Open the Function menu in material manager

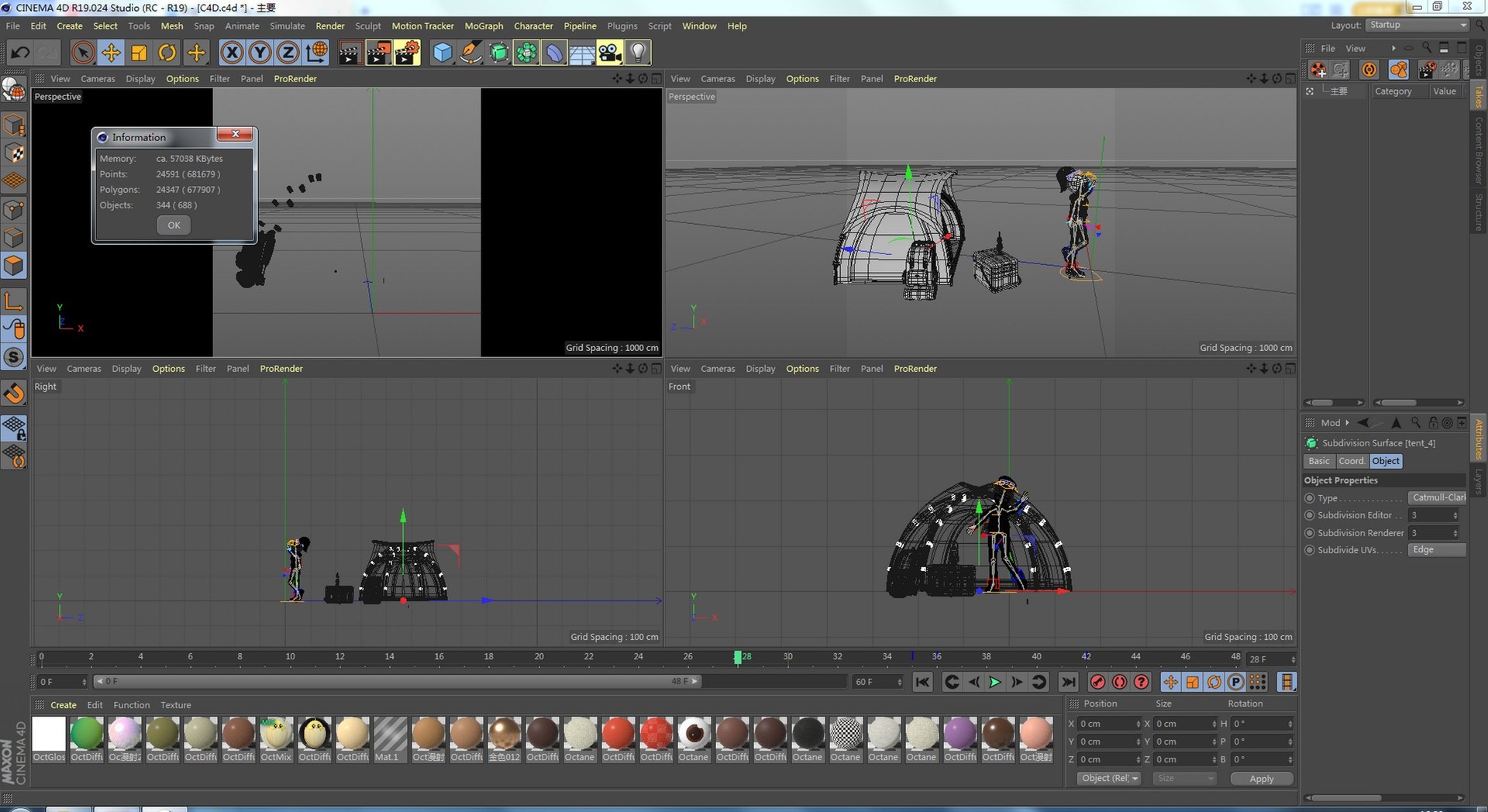click(x=132, y=705)
